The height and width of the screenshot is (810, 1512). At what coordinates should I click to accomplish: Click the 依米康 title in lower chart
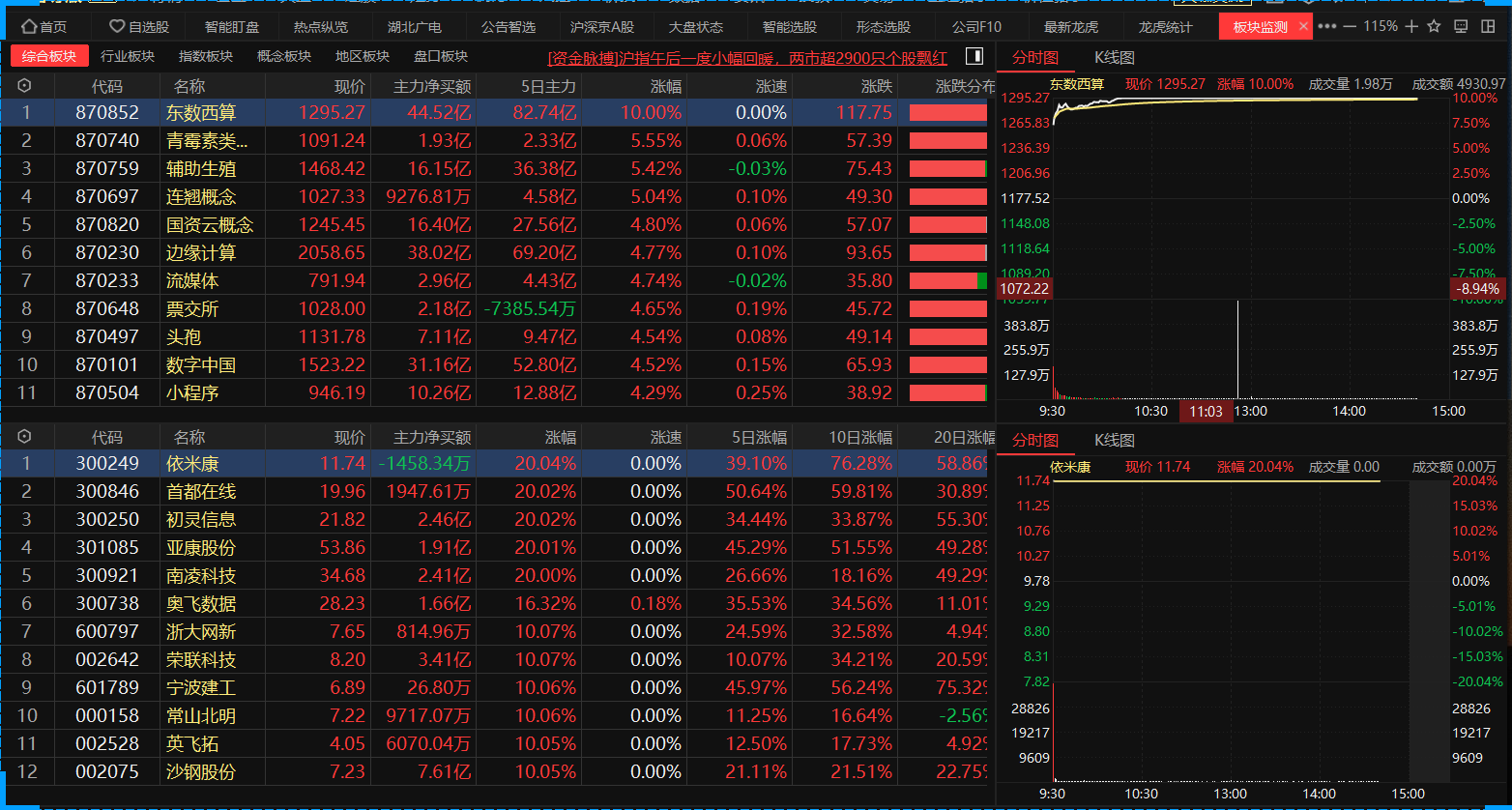(1070, 467)
